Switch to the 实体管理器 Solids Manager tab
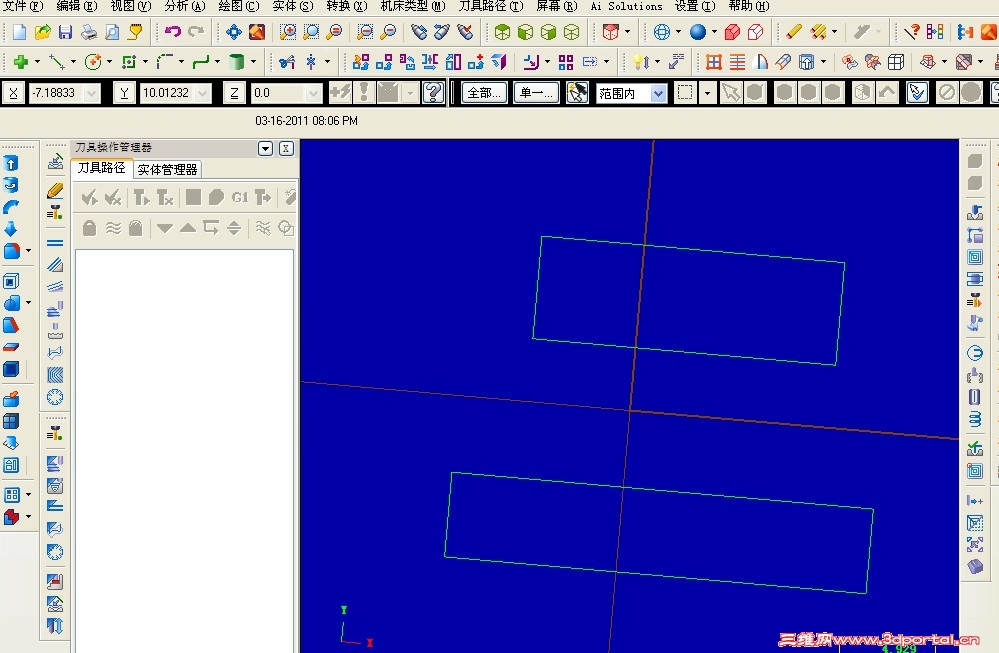Screen dimensions: 999x653 (168, 169)
